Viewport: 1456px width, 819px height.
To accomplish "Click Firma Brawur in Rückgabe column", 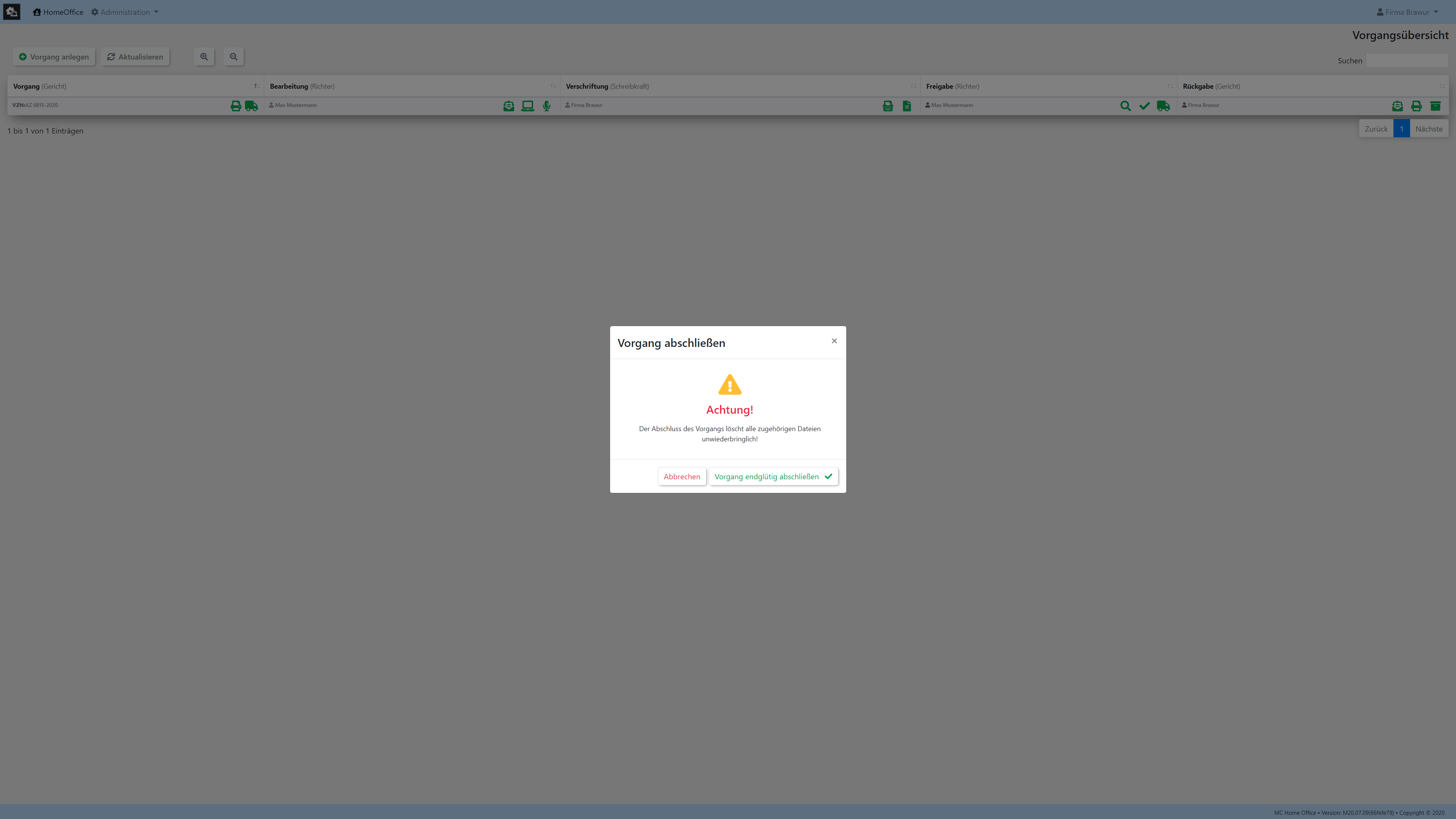I will (x=1203, y=105).
